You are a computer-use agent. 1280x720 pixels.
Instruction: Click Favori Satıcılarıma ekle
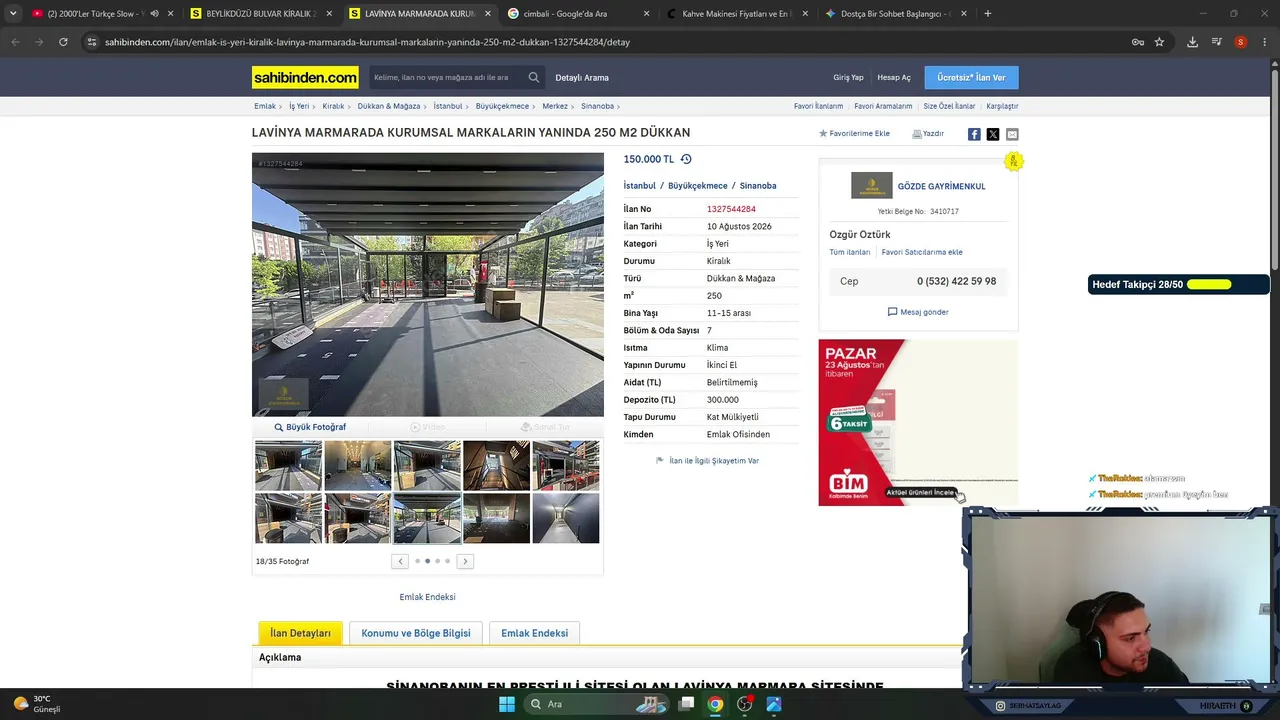pyautogui.click(x=922, y=252)
